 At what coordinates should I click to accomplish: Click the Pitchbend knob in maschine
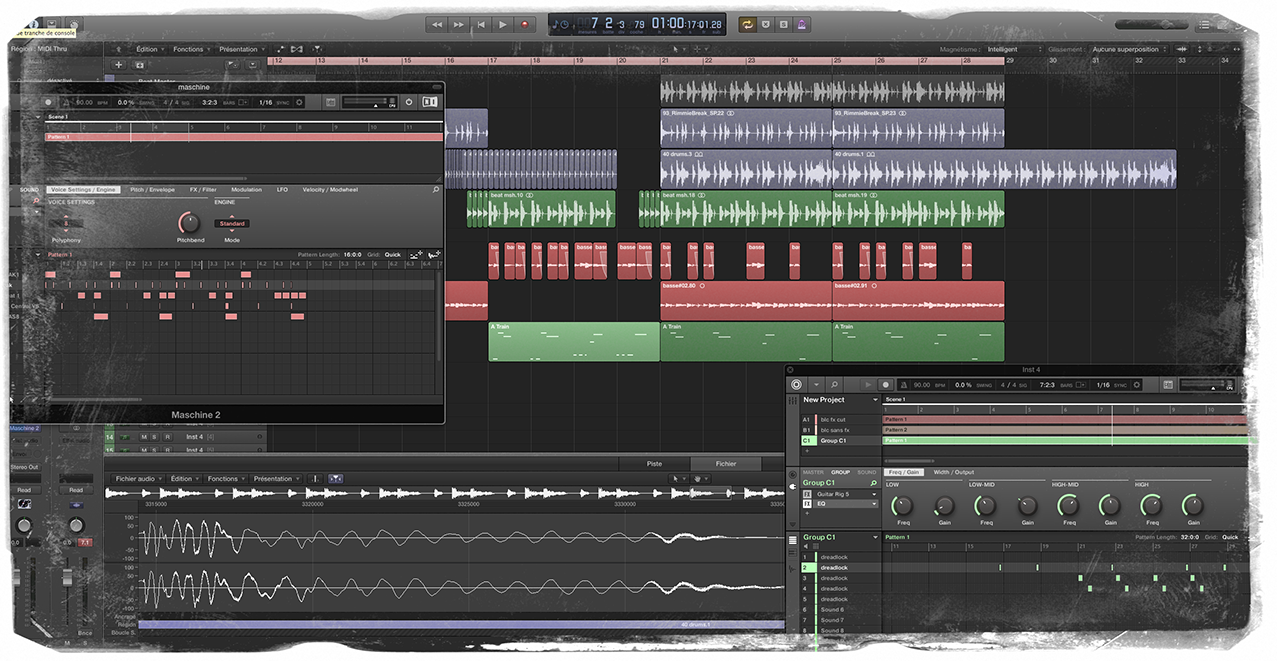[189, 222]
